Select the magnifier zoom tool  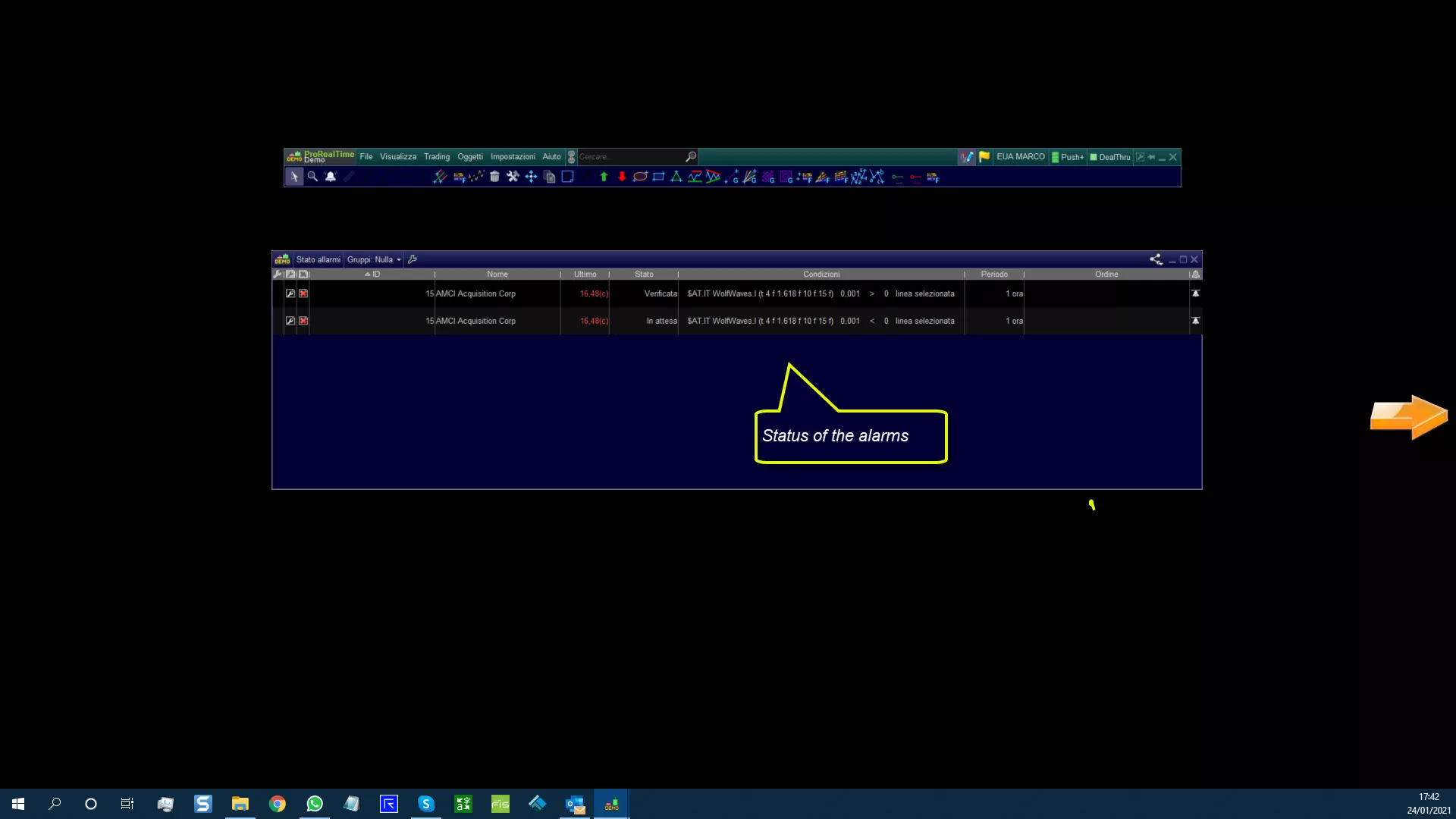(312, 177)
